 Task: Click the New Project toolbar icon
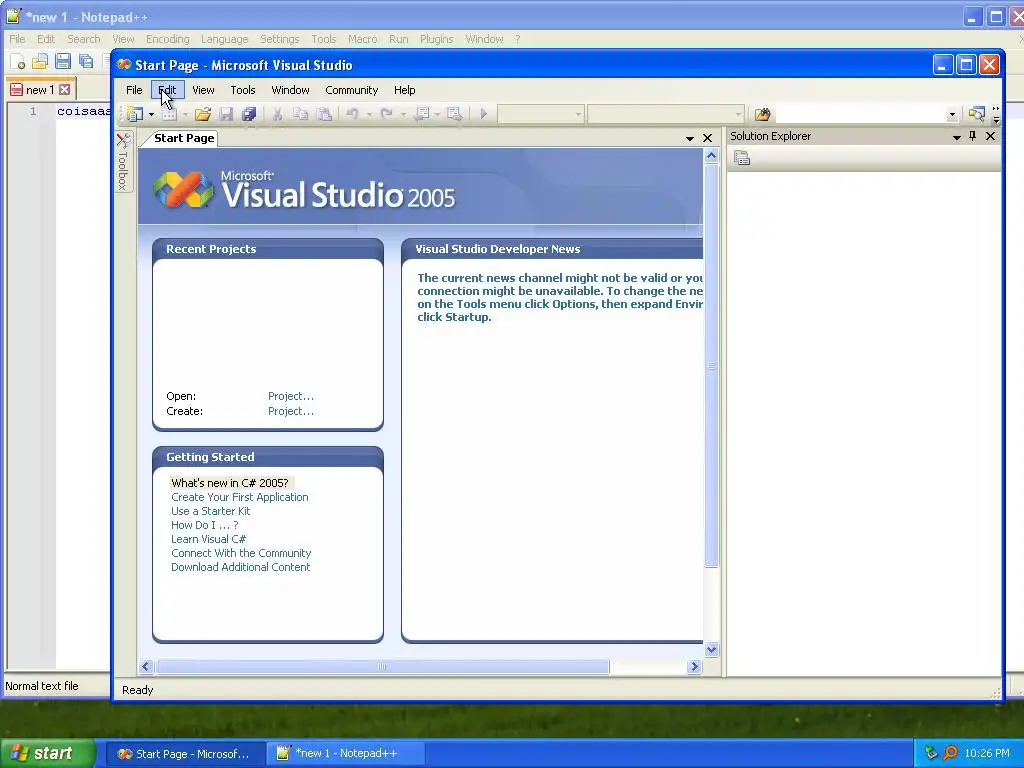pyautogui.click(x=135, y=114)
